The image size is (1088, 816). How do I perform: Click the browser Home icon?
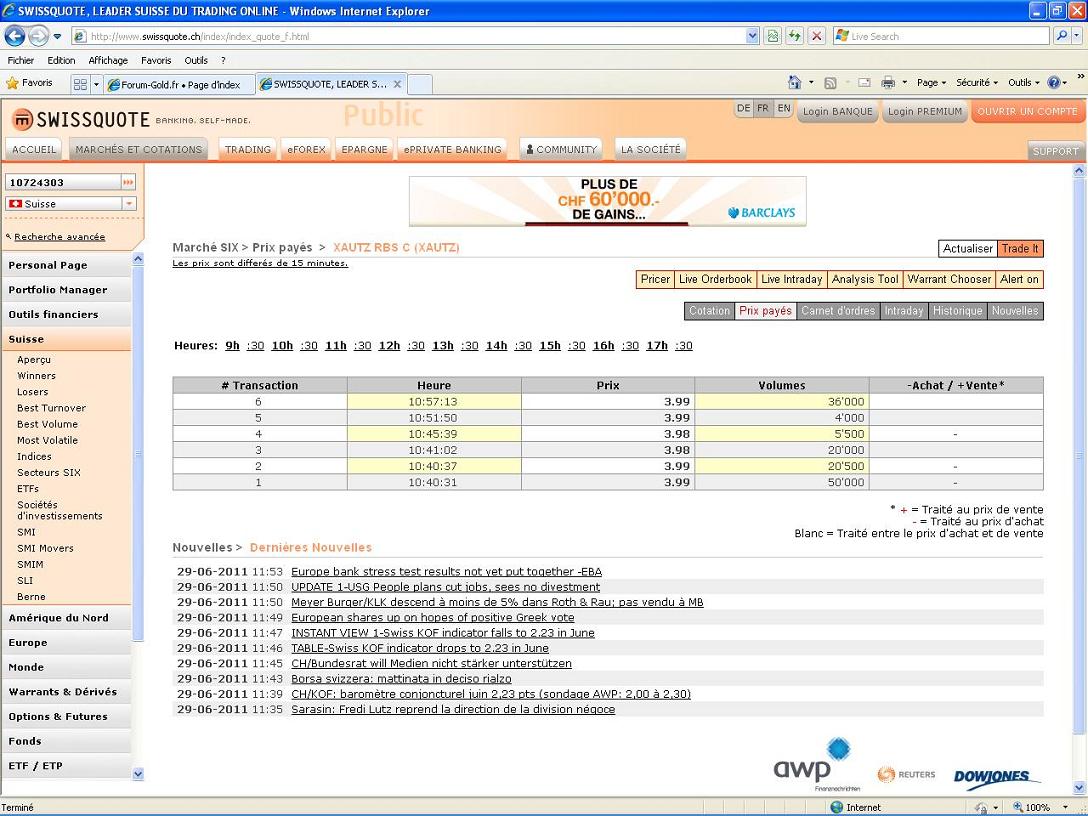point(794,83)
